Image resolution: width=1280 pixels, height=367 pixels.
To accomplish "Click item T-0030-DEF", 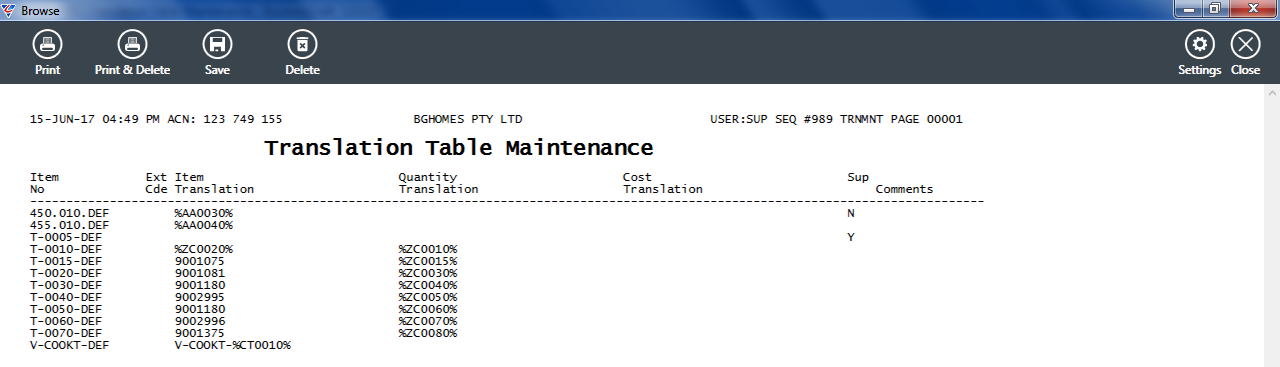I will click(66, 285).
